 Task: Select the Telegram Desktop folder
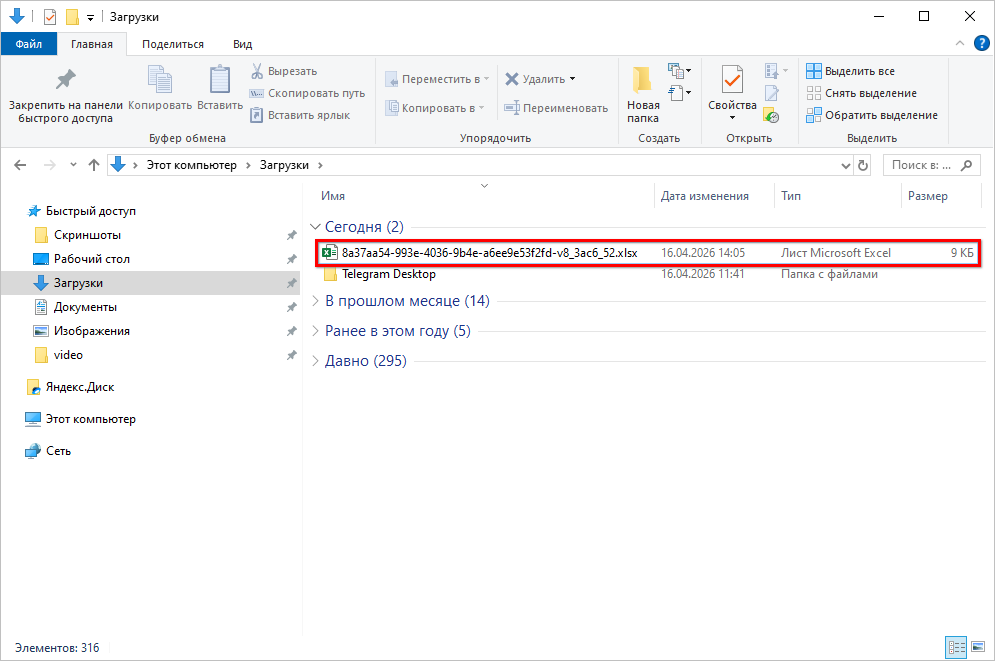point(388,274)
